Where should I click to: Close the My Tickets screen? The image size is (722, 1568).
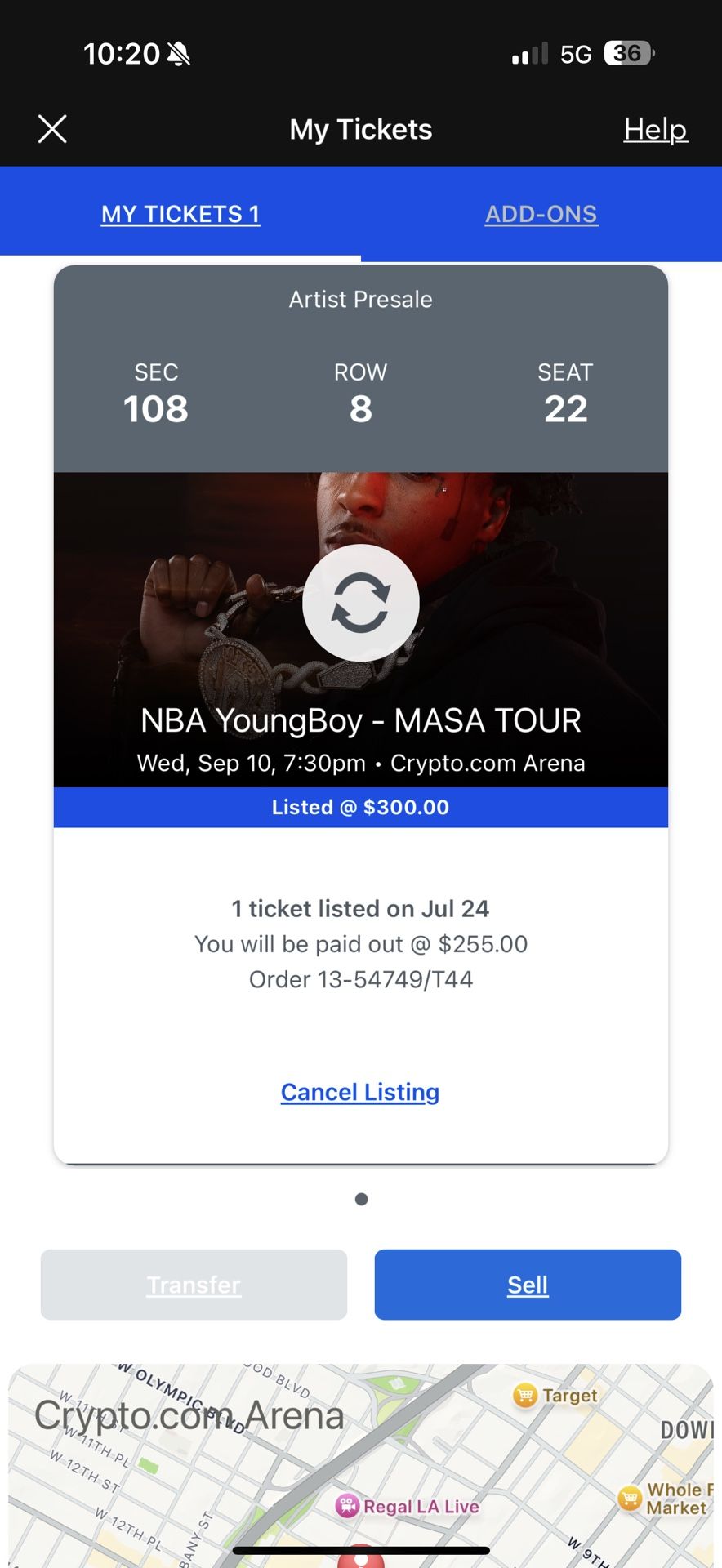[x=52, y=129]
